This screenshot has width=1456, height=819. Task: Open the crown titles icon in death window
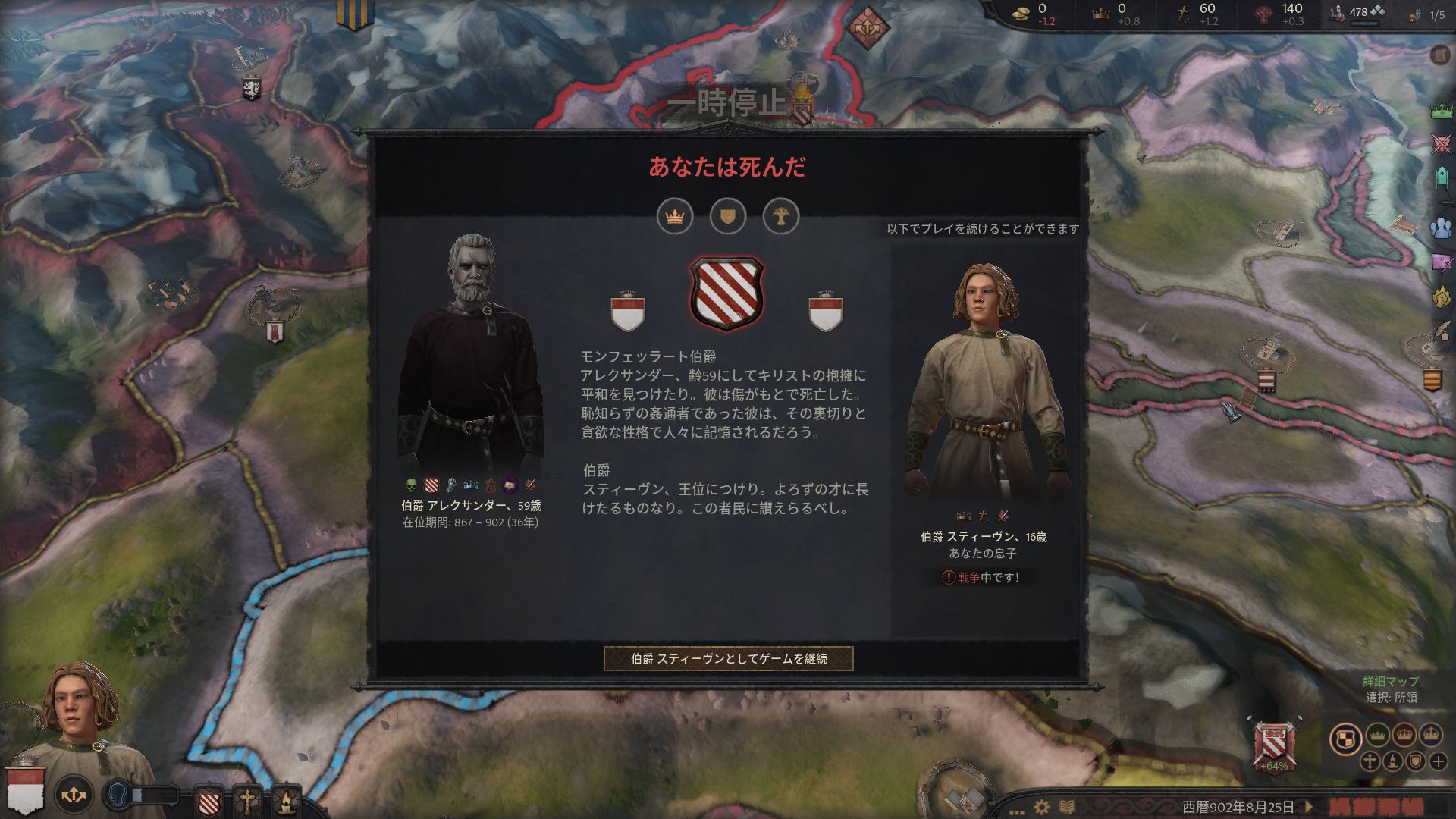[674, 217]
